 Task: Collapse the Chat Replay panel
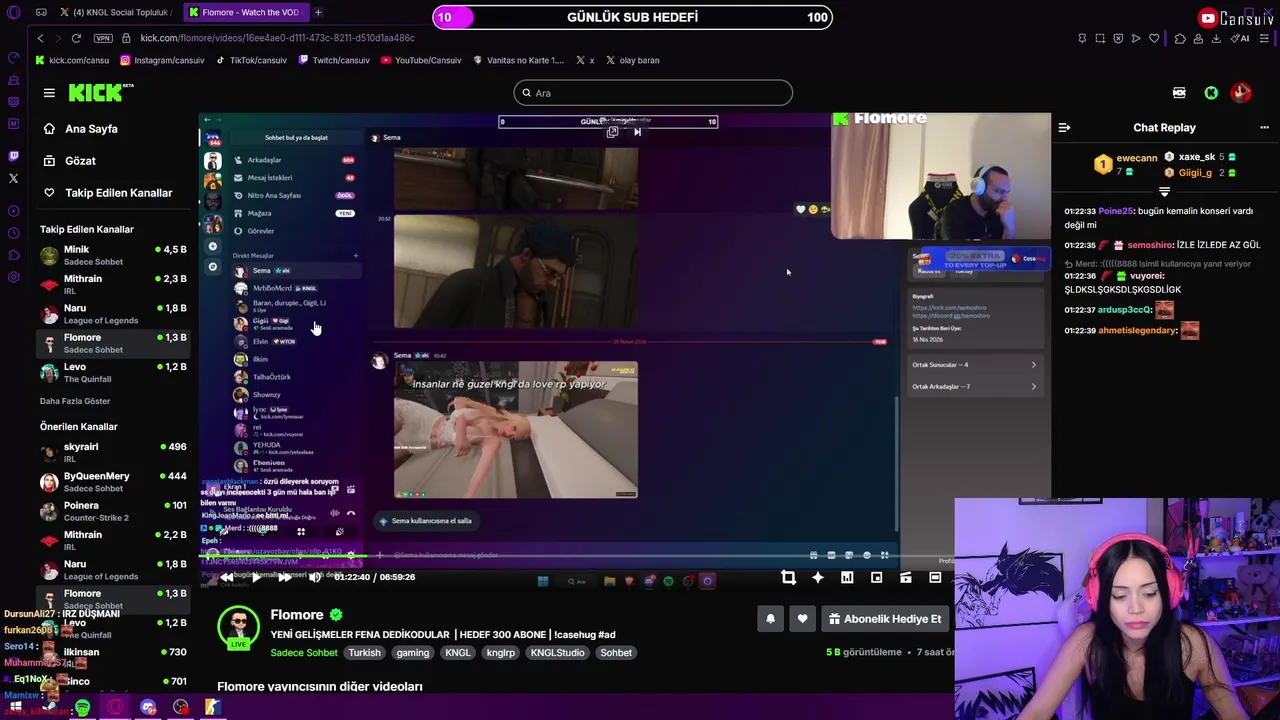click(x=1064, y=128)
